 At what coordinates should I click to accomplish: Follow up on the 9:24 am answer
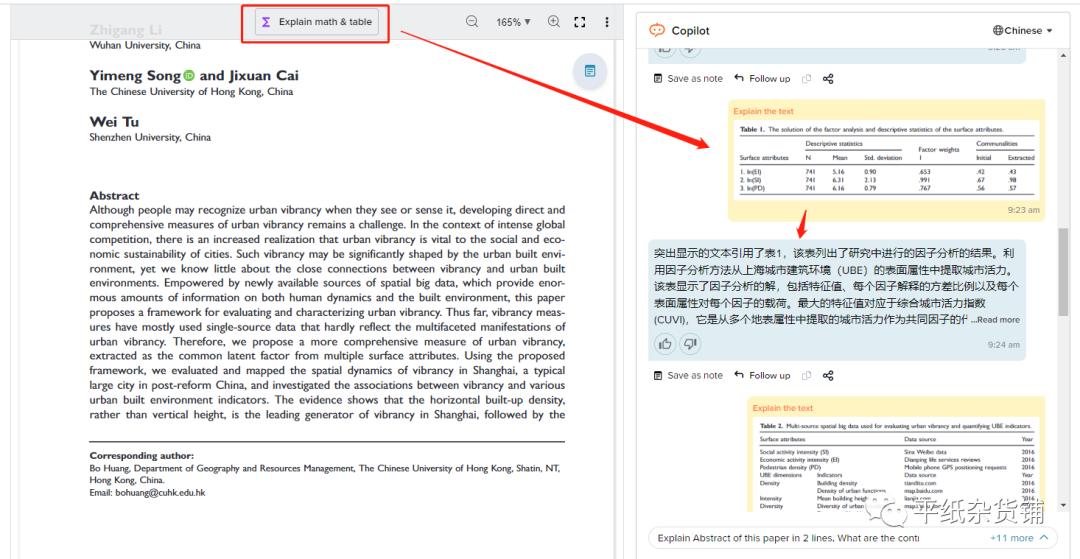click(x=762, y=376)
